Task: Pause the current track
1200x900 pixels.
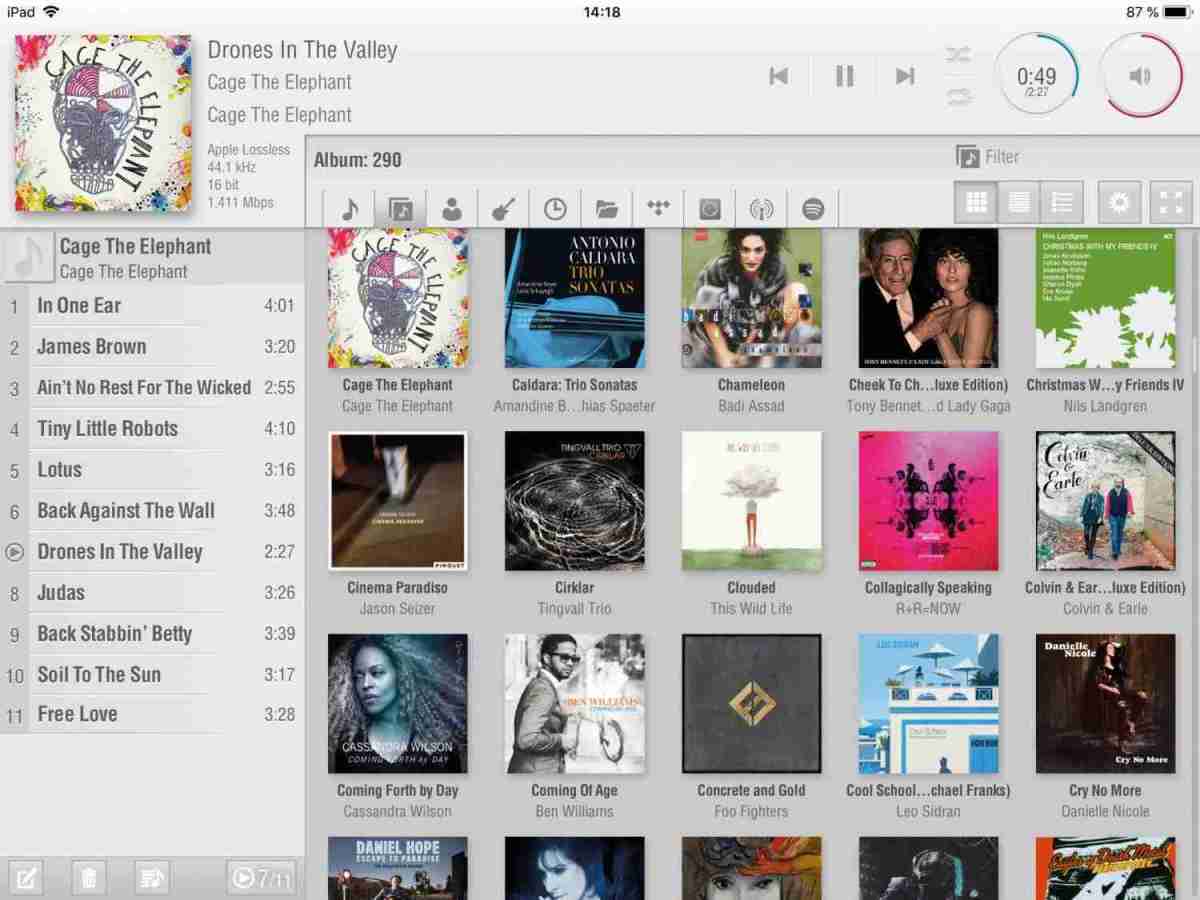Action: coord(845,76)
